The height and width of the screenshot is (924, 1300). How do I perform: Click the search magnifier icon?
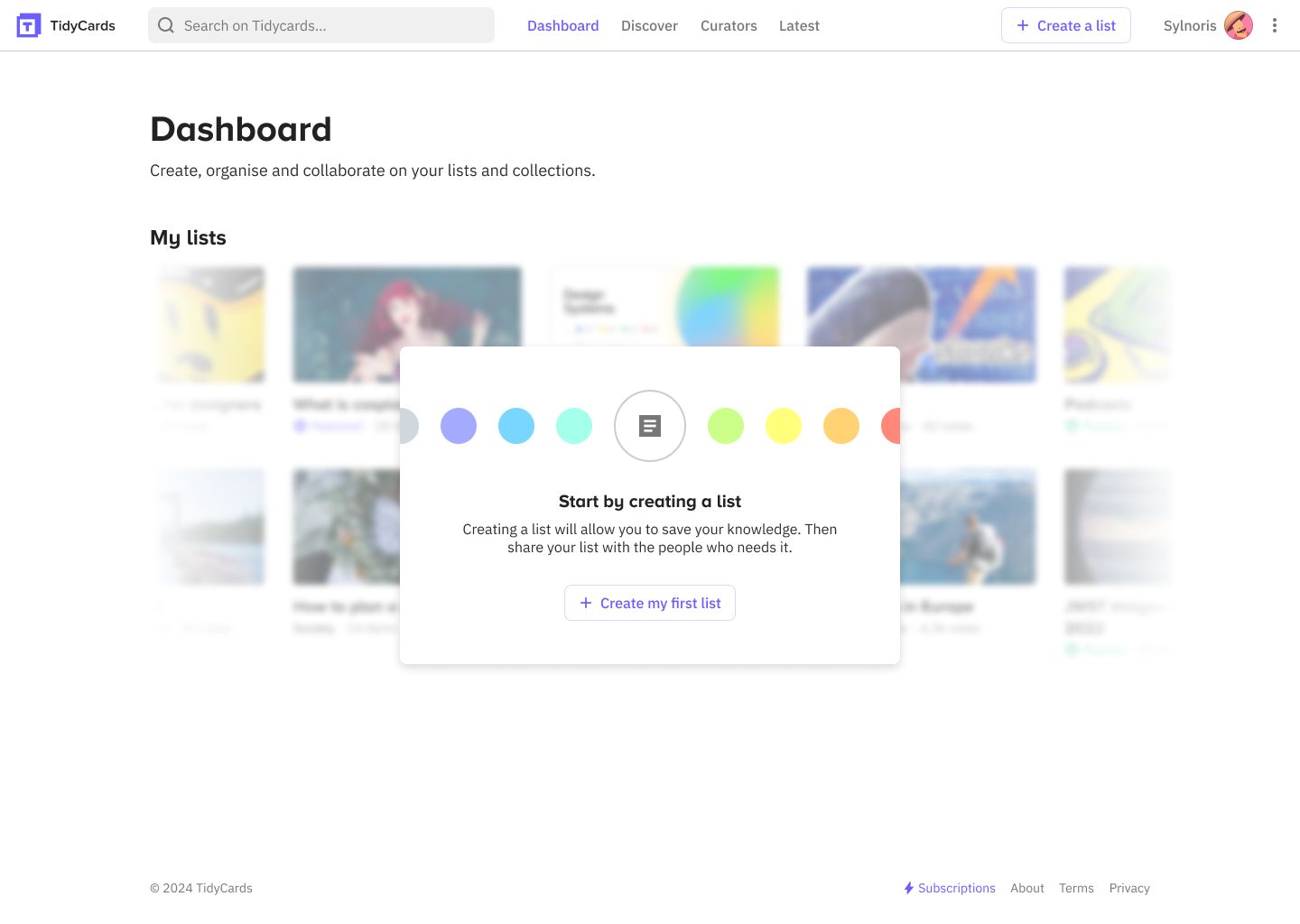[x=166, y=25]
